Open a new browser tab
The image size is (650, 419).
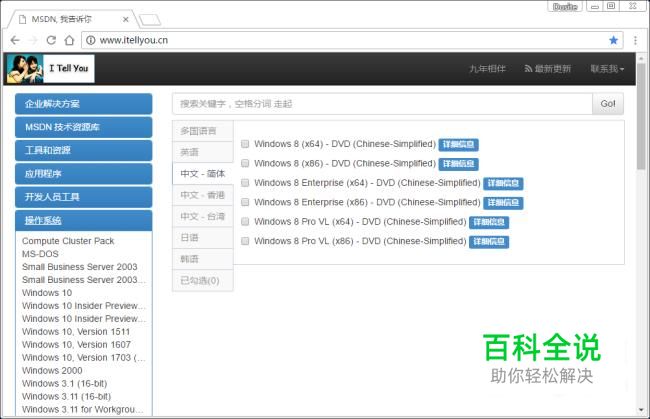pos(150,19)
